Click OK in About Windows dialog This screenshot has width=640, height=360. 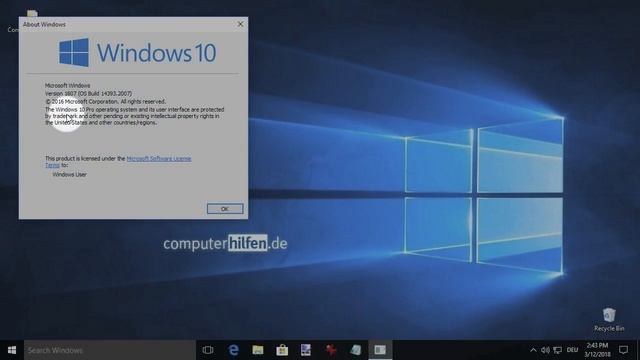point(225,209)
